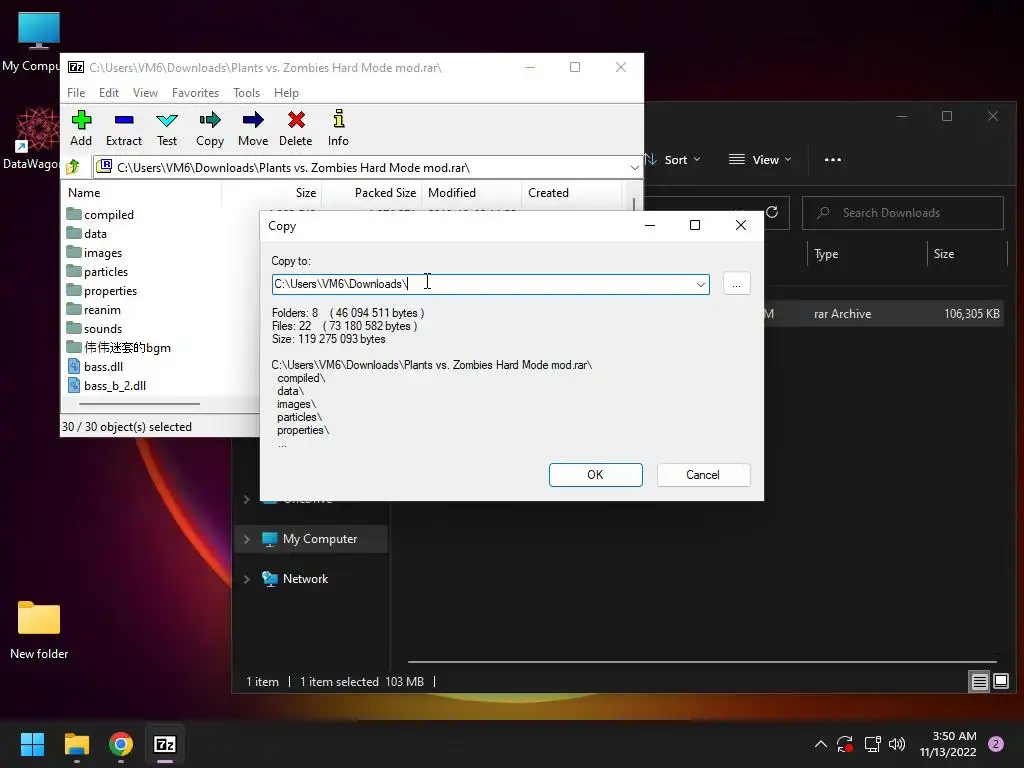Launch Google Chrome from the taskbar
This screenshot has height=768, width=1024.
tap(121, 744)
